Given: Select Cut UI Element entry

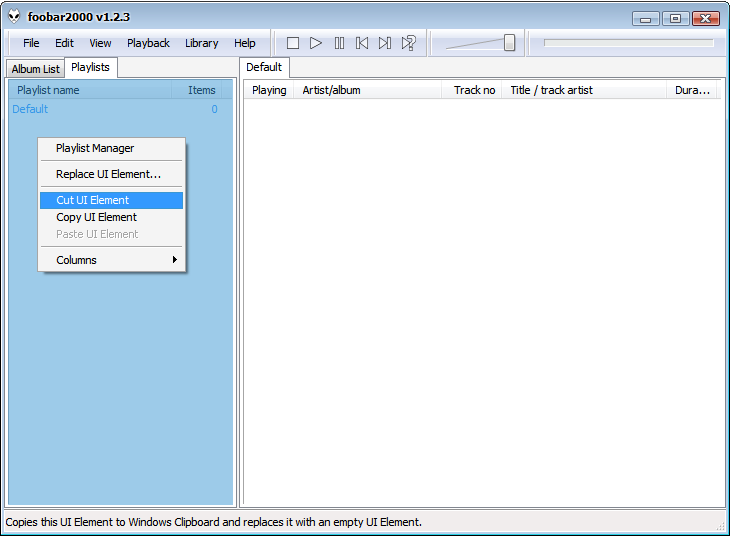Looking at the screenshot, I should point(112,200).
